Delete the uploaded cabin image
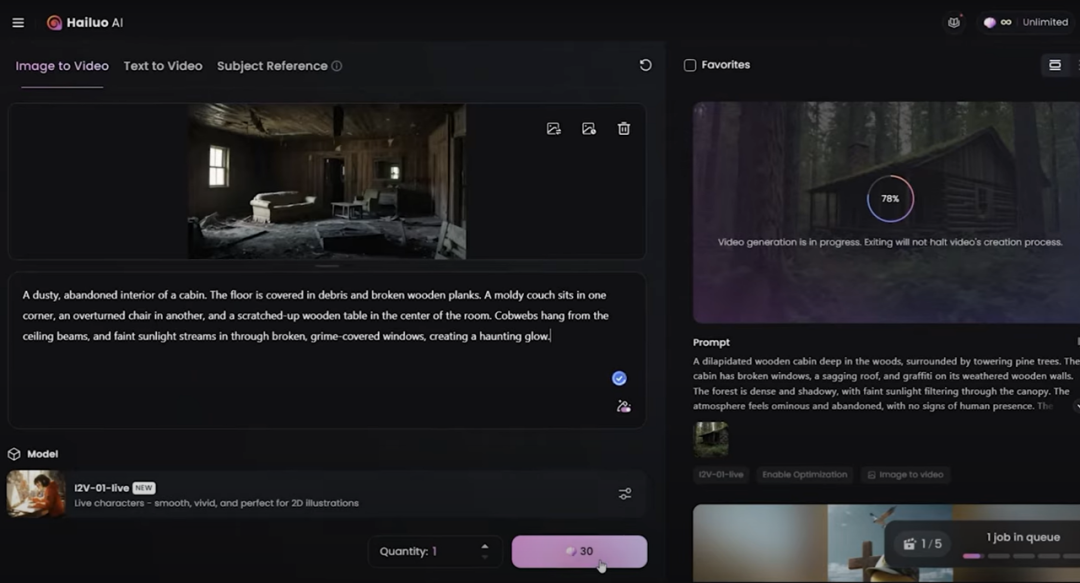 coord(624,129)
